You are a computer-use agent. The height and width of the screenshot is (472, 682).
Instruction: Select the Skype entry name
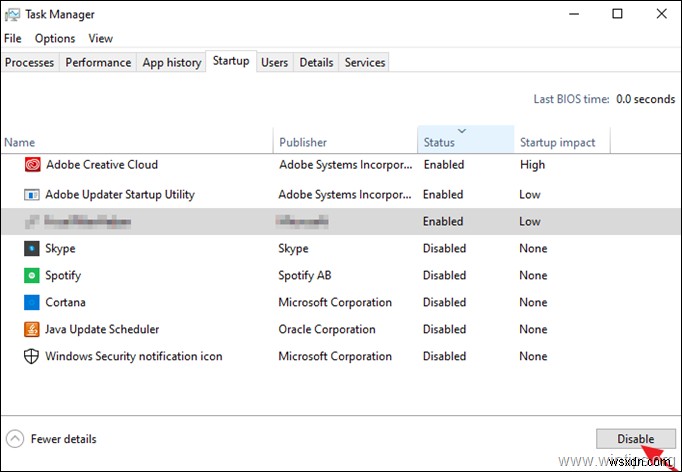pos(60,248)
